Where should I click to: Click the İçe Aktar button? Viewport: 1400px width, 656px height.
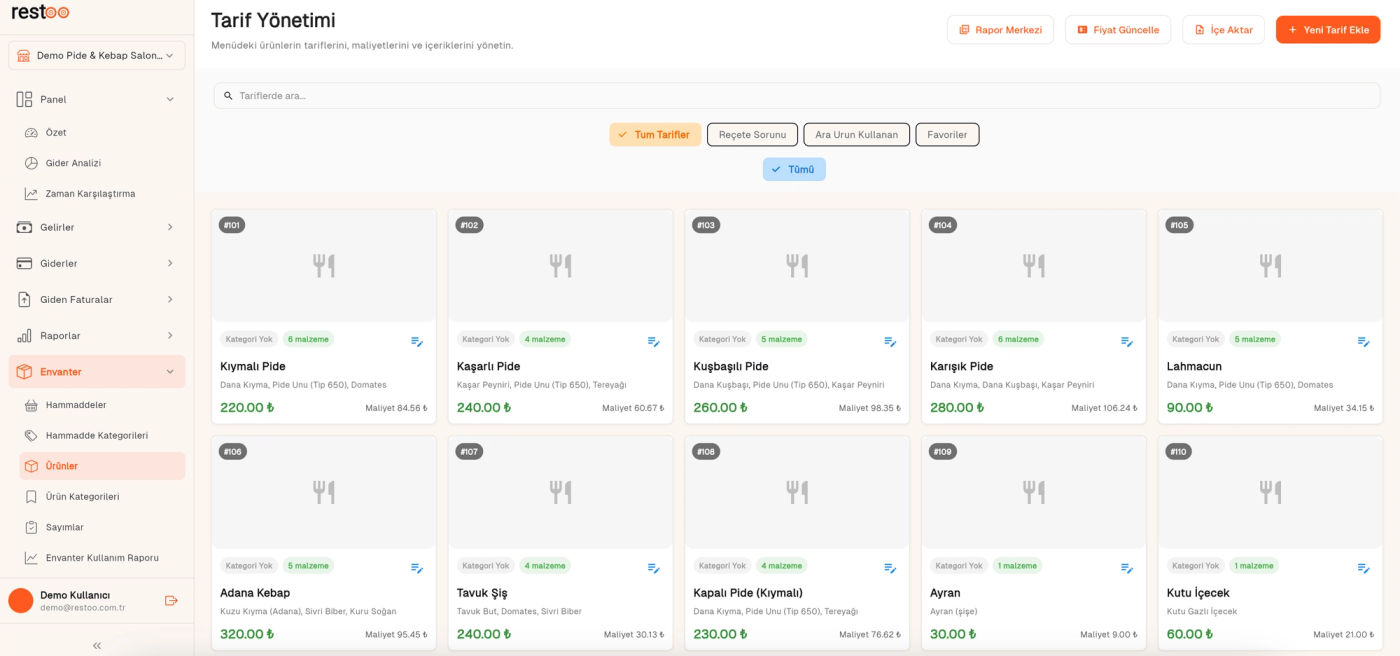pos(1223,30)
